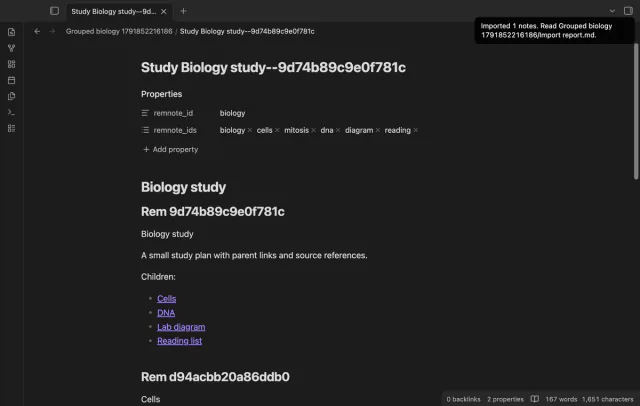Viewport: 640px width, 406px height.
Task: Open command palette ribbon icon
Action: [11, 112]
